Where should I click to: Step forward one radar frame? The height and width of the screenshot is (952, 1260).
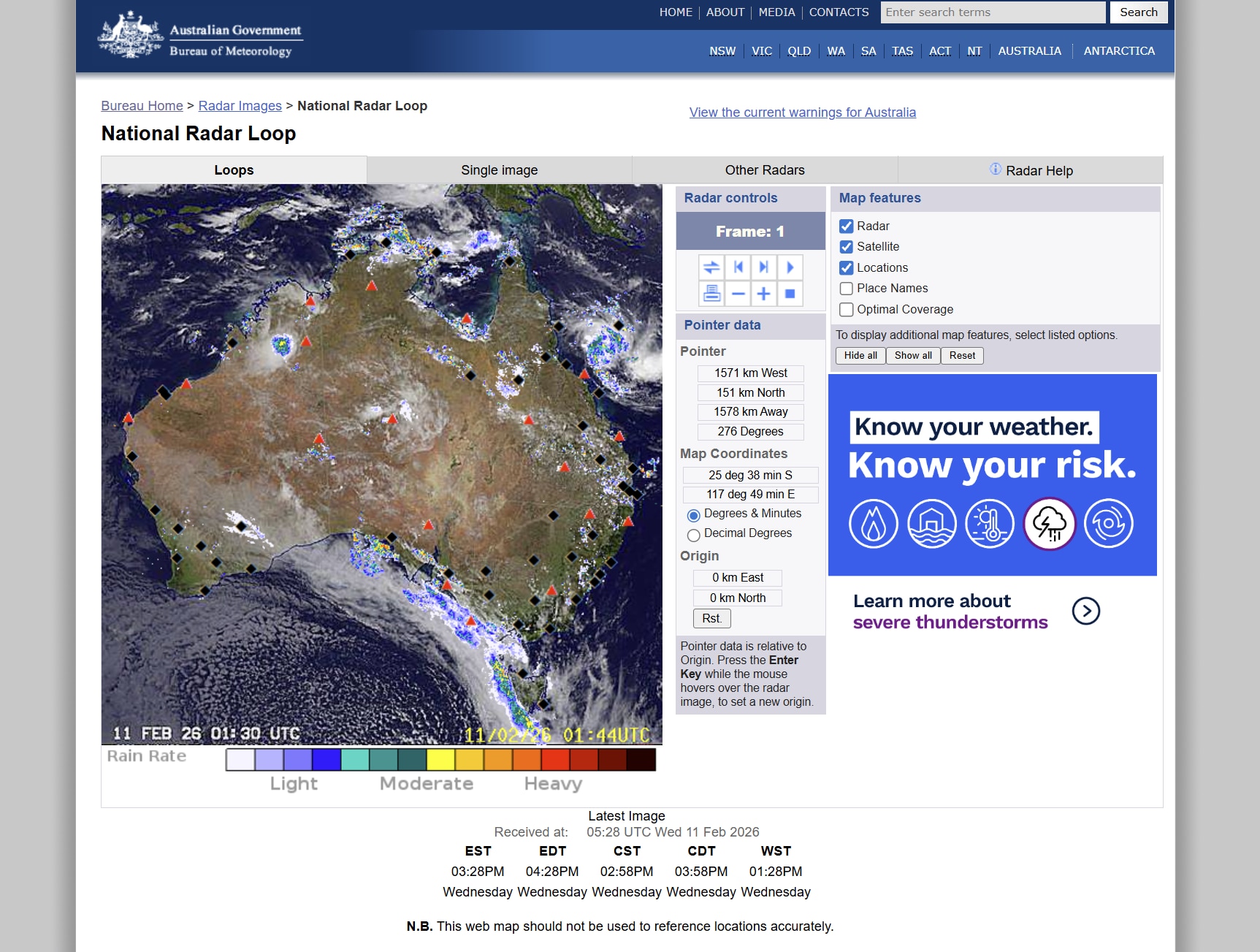point(763,267)
